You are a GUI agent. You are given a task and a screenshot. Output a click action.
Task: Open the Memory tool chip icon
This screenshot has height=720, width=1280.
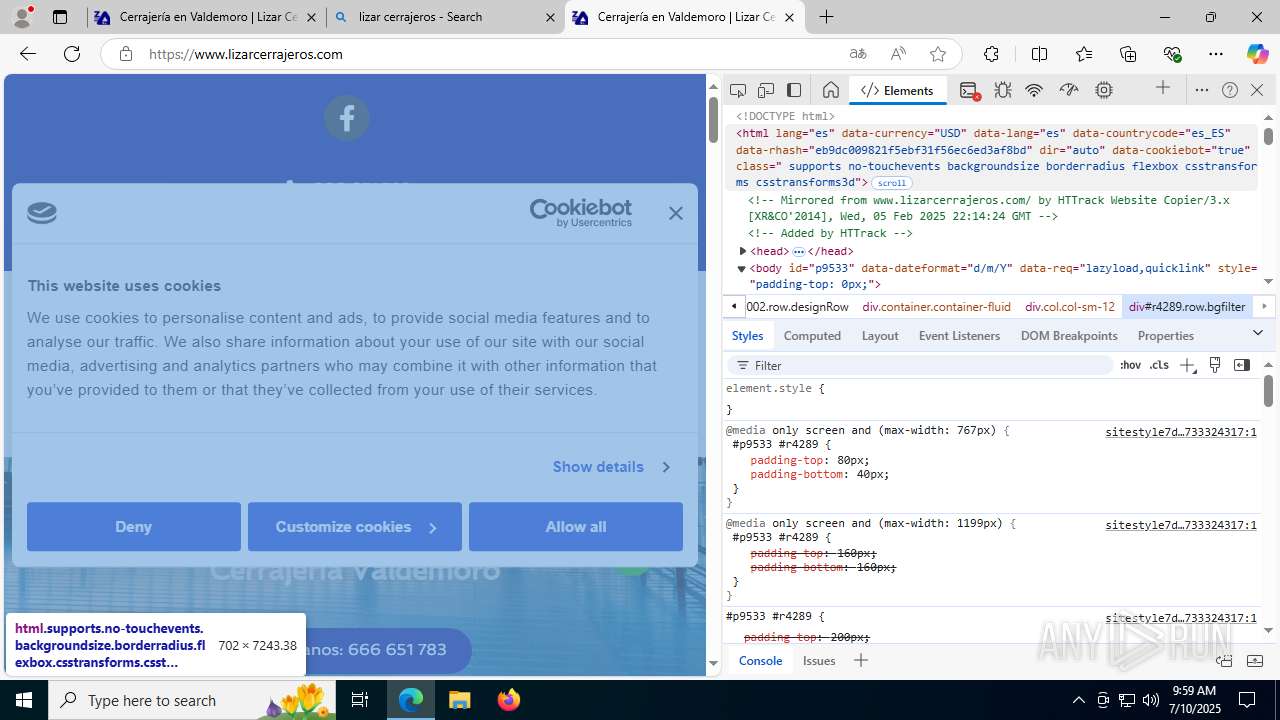click(x=1104, y=90)
